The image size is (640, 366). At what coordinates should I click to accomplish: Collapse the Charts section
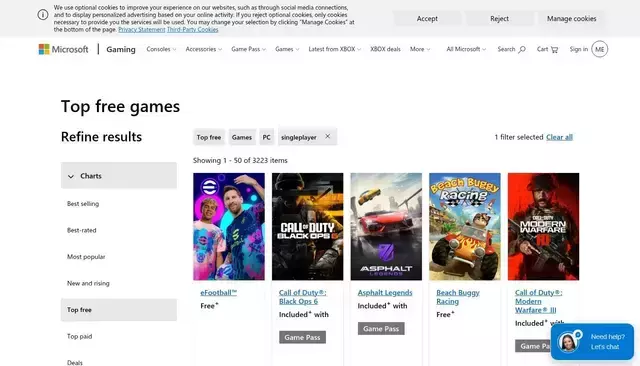pyautogui.click(x=119, y=176)
